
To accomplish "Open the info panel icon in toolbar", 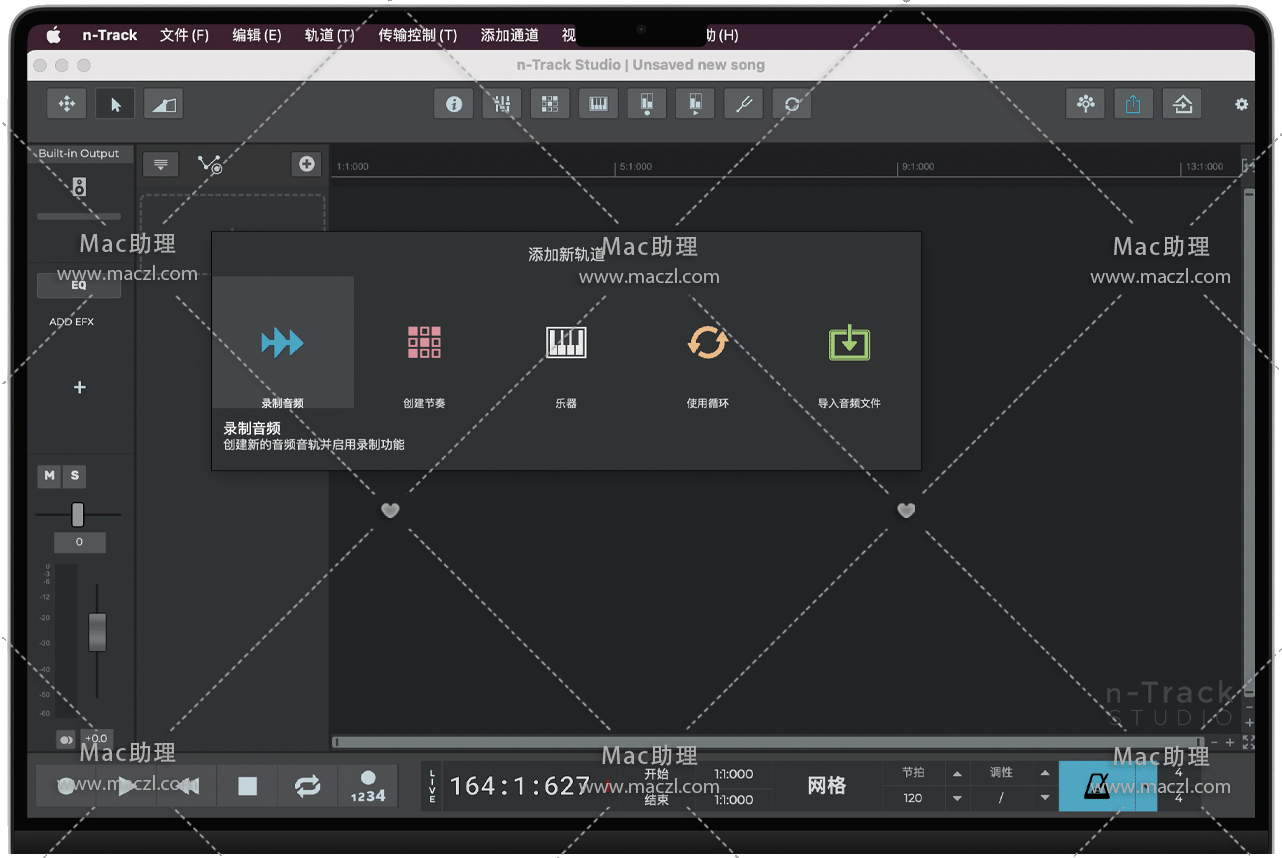I will pos(454,104).
